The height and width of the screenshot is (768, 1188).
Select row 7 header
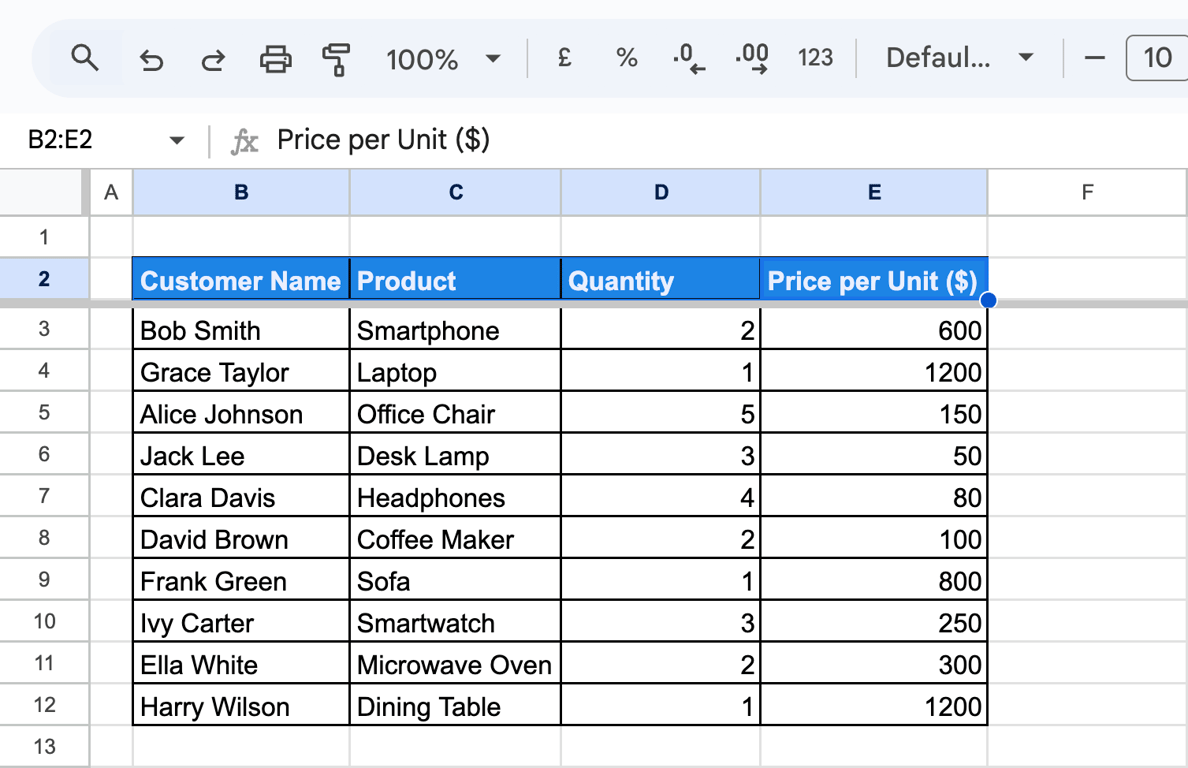(x=44, y=496)
